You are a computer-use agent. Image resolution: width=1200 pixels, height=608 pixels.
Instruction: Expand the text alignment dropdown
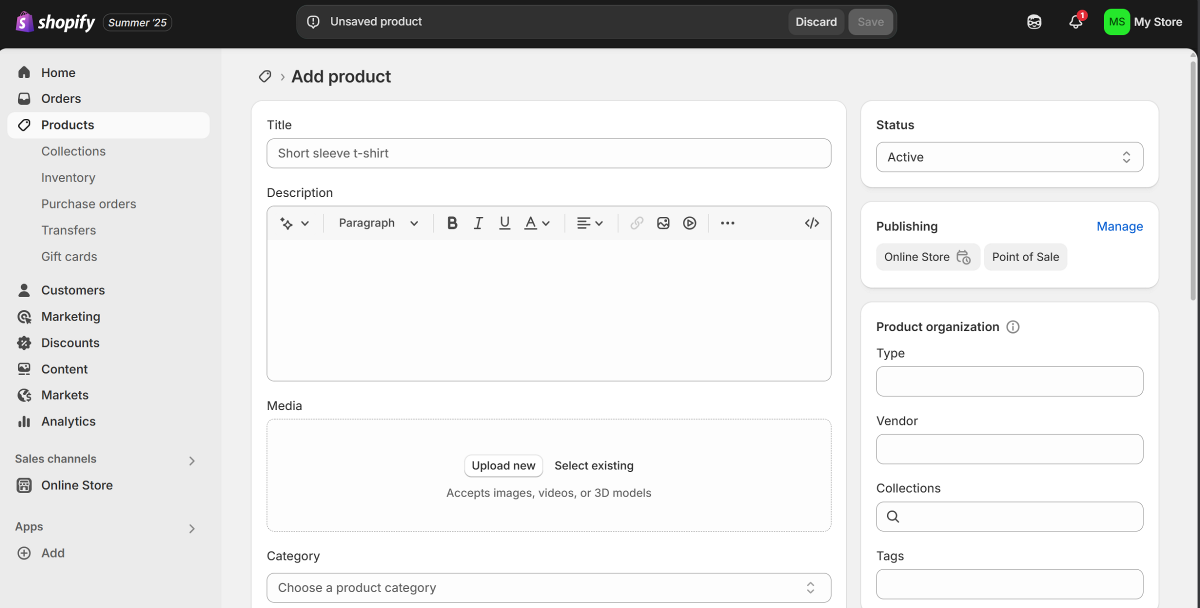tap(590, 223)
